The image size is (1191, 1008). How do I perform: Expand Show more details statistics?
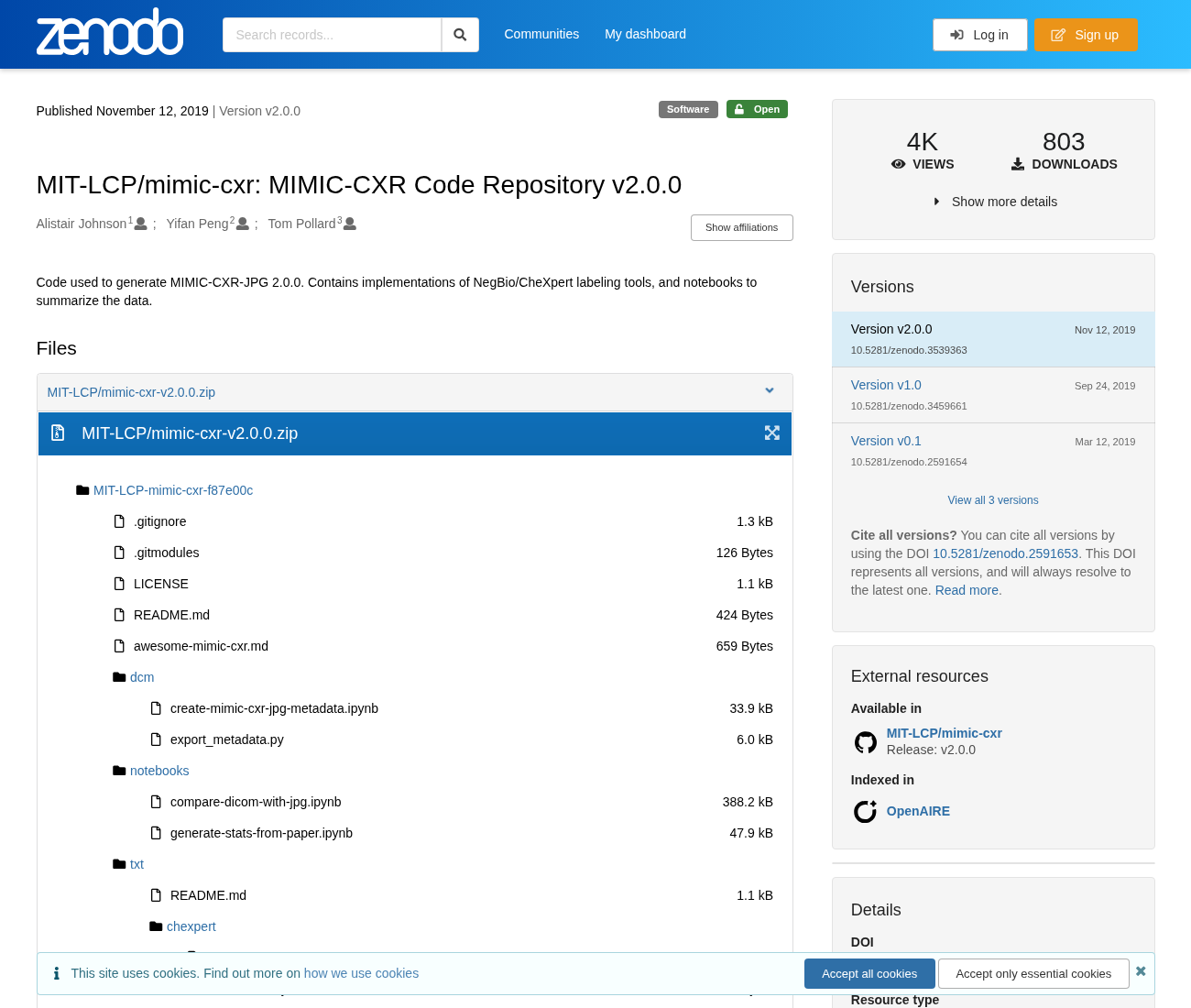[x=994, y=202]
